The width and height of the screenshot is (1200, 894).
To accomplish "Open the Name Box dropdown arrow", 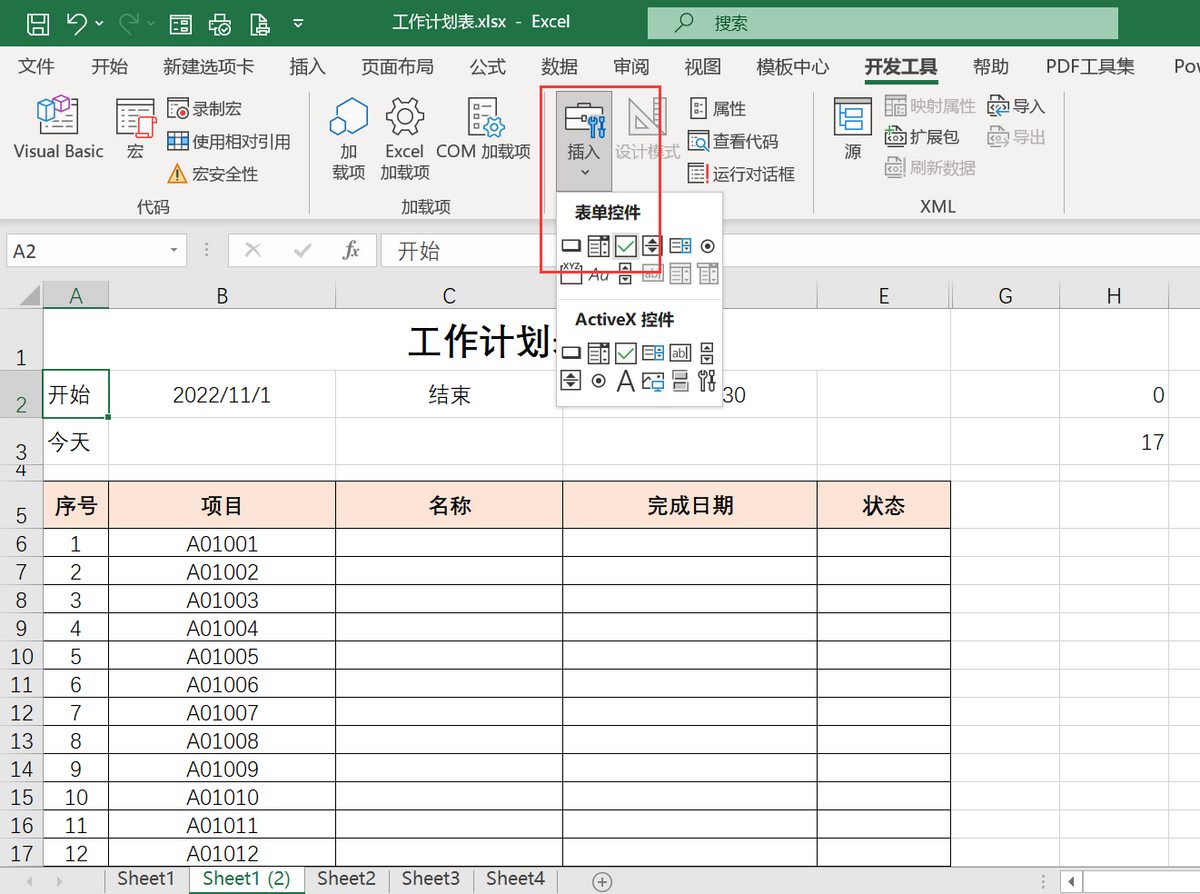I will tap(174, 251).
